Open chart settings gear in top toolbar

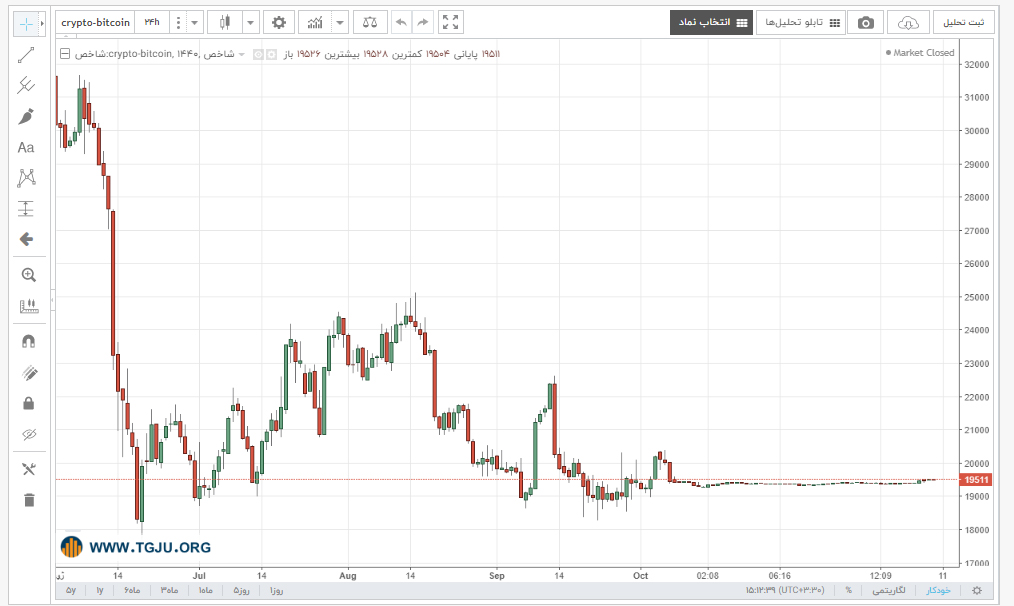pyautogui.click(x=279, y=23)
